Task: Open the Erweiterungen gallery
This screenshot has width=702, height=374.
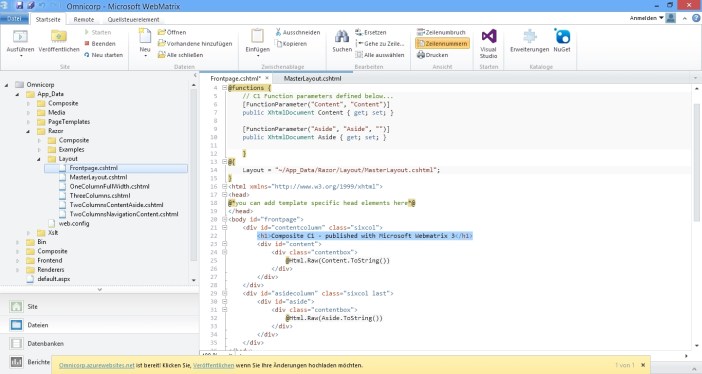Action: pos(529,41)
